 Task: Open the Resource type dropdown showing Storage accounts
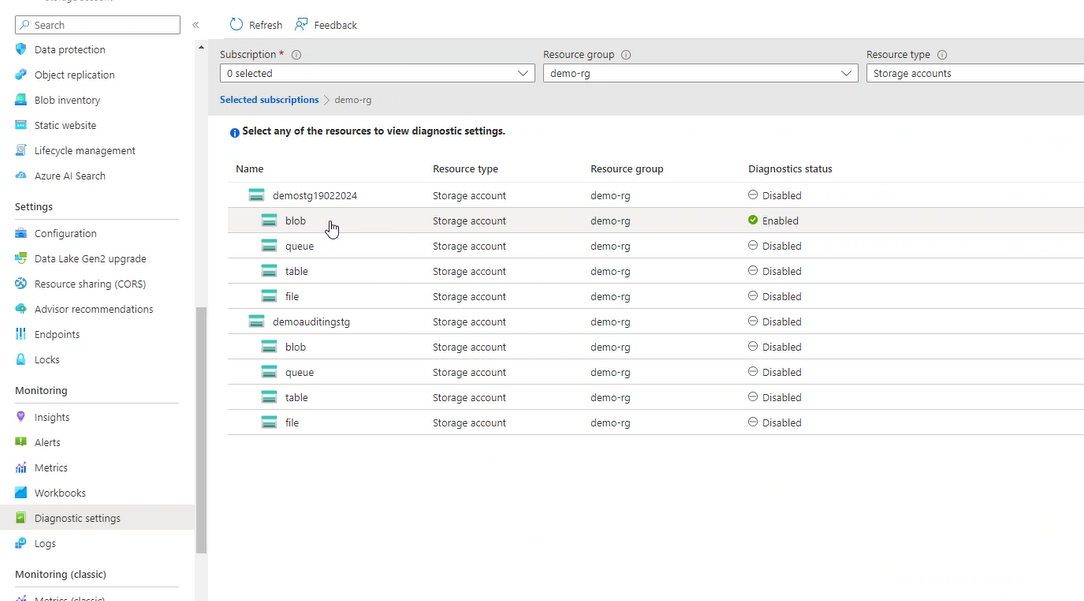975,73
